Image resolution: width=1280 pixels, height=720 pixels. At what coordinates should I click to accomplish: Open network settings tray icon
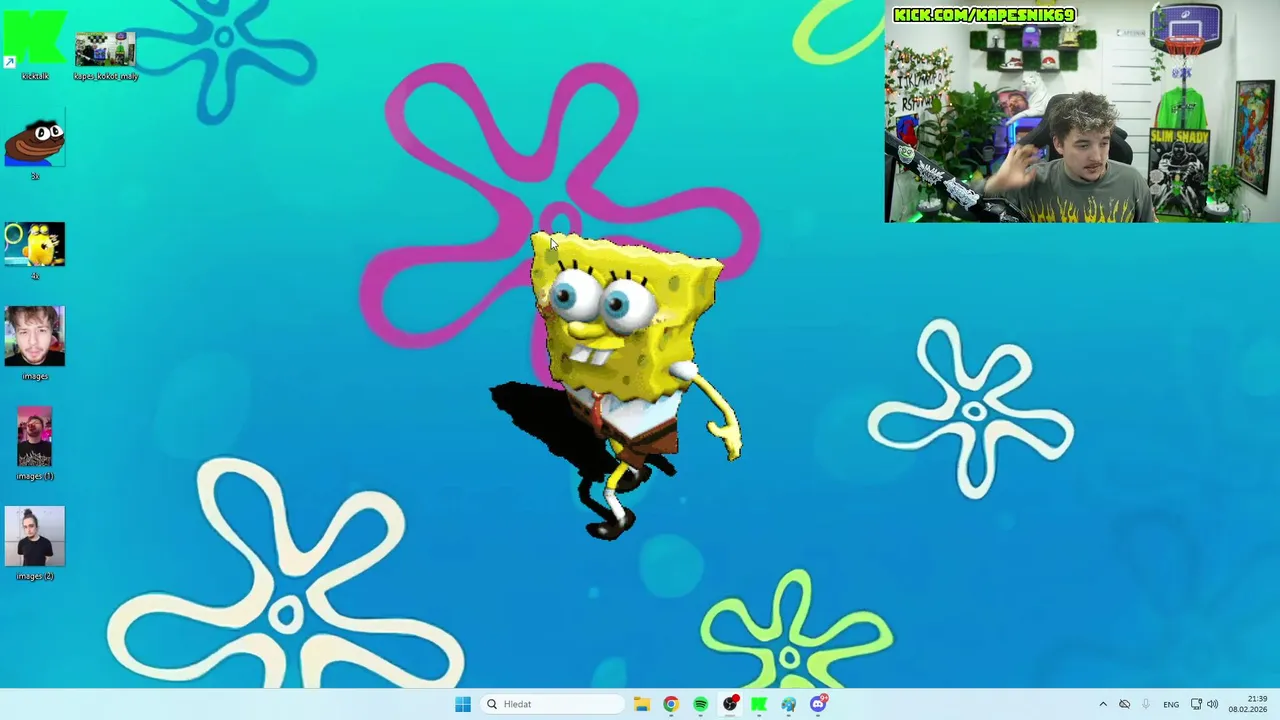pyautogui.click(x=1196, y=704)
